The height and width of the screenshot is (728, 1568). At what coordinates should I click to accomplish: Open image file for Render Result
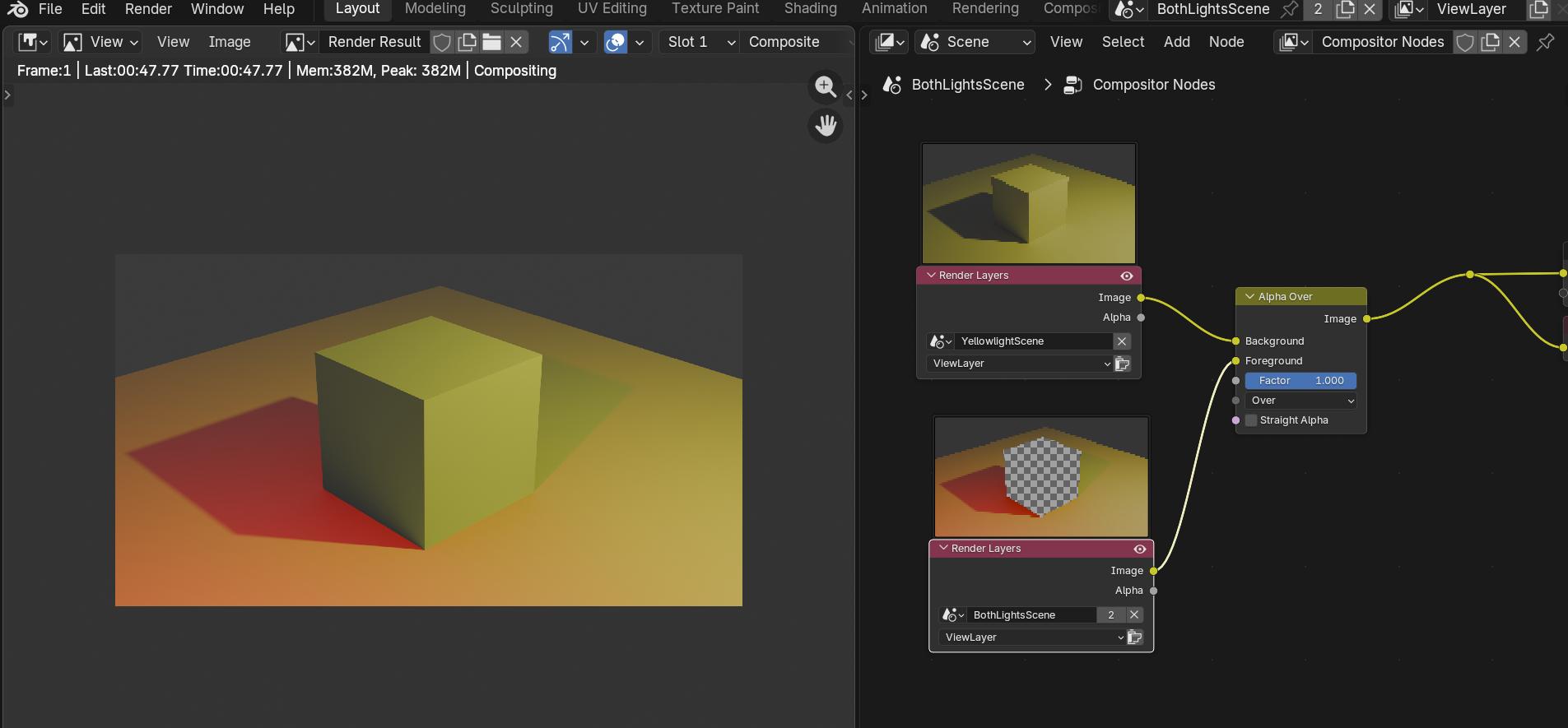491,42
